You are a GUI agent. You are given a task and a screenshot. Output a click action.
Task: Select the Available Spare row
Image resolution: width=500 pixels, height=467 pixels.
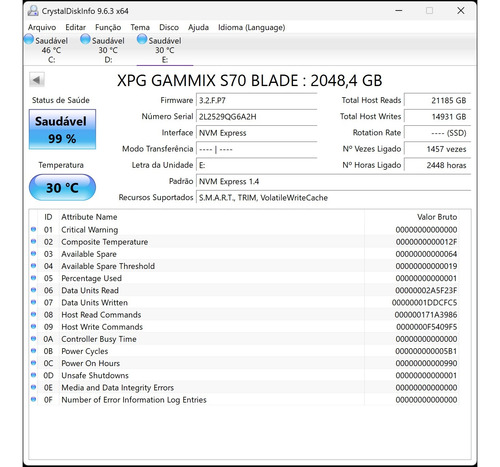tap(244, 254)
